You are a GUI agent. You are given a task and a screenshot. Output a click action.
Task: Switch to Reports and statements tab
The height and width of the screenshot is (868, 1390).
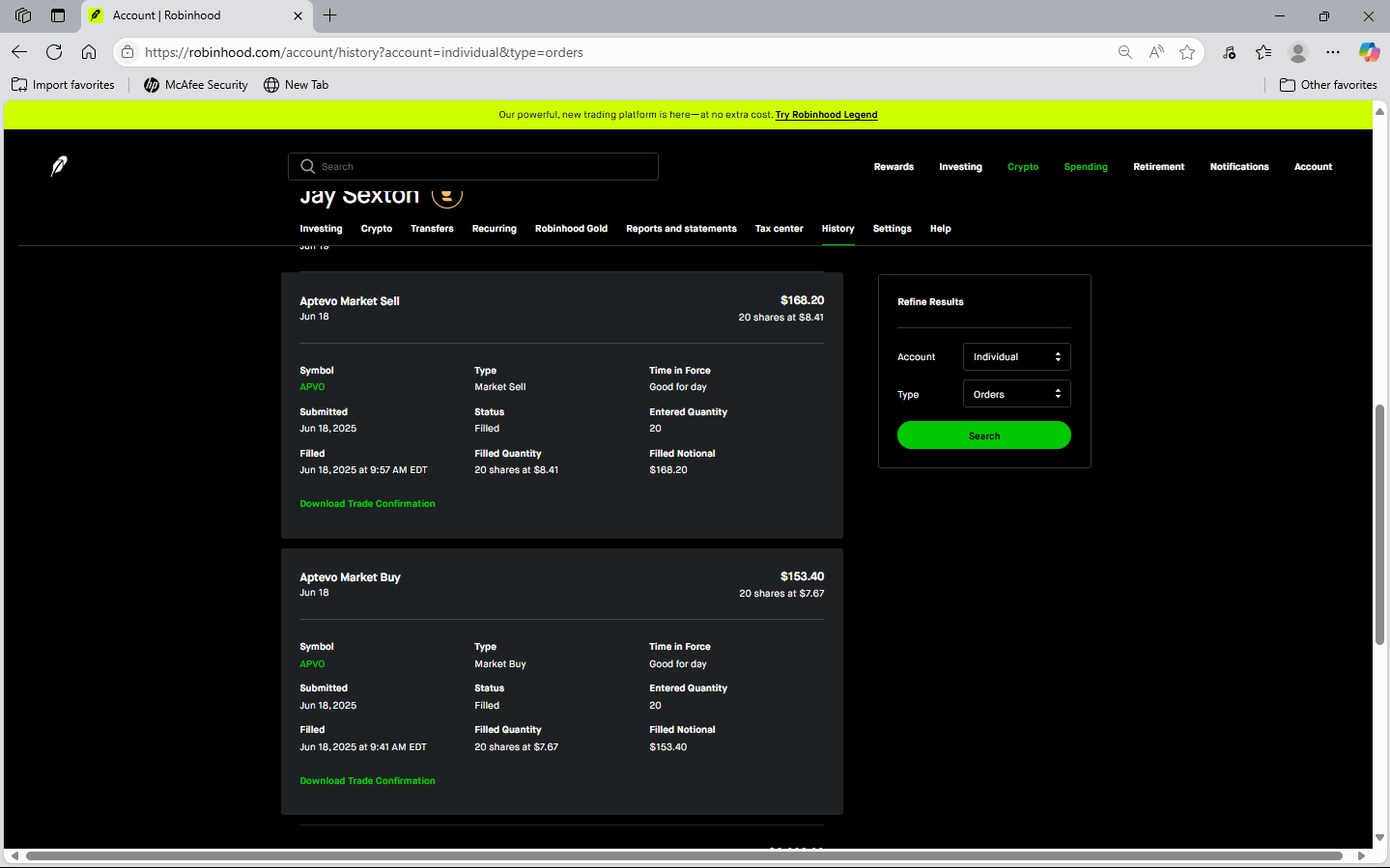[681, 229]
